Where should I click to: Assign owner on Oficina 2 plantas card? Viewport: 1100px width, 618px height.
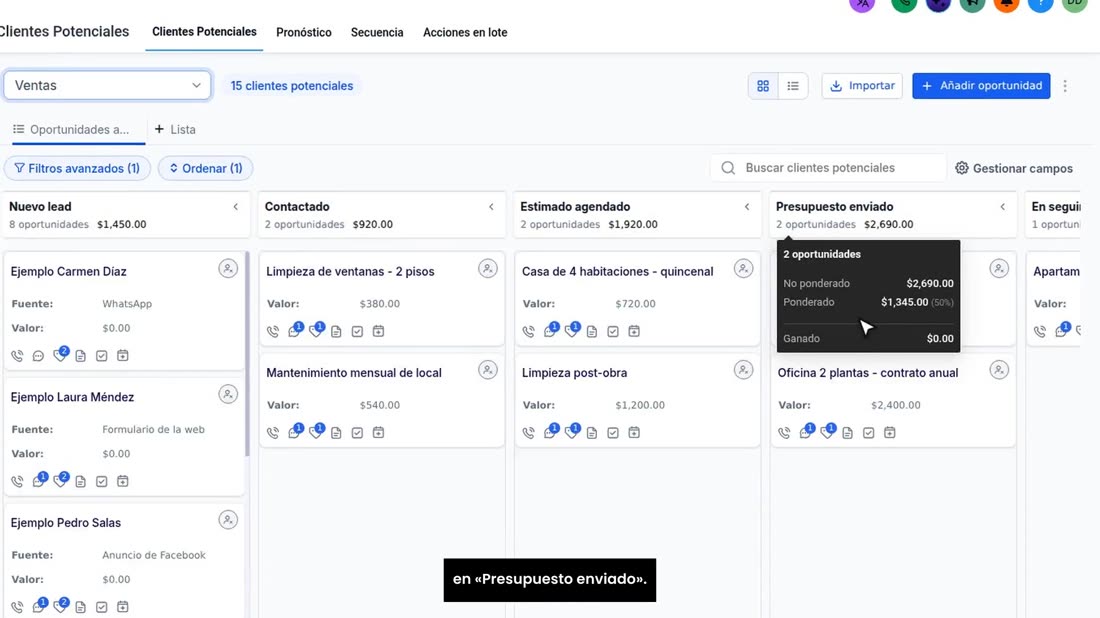(999, 370)
